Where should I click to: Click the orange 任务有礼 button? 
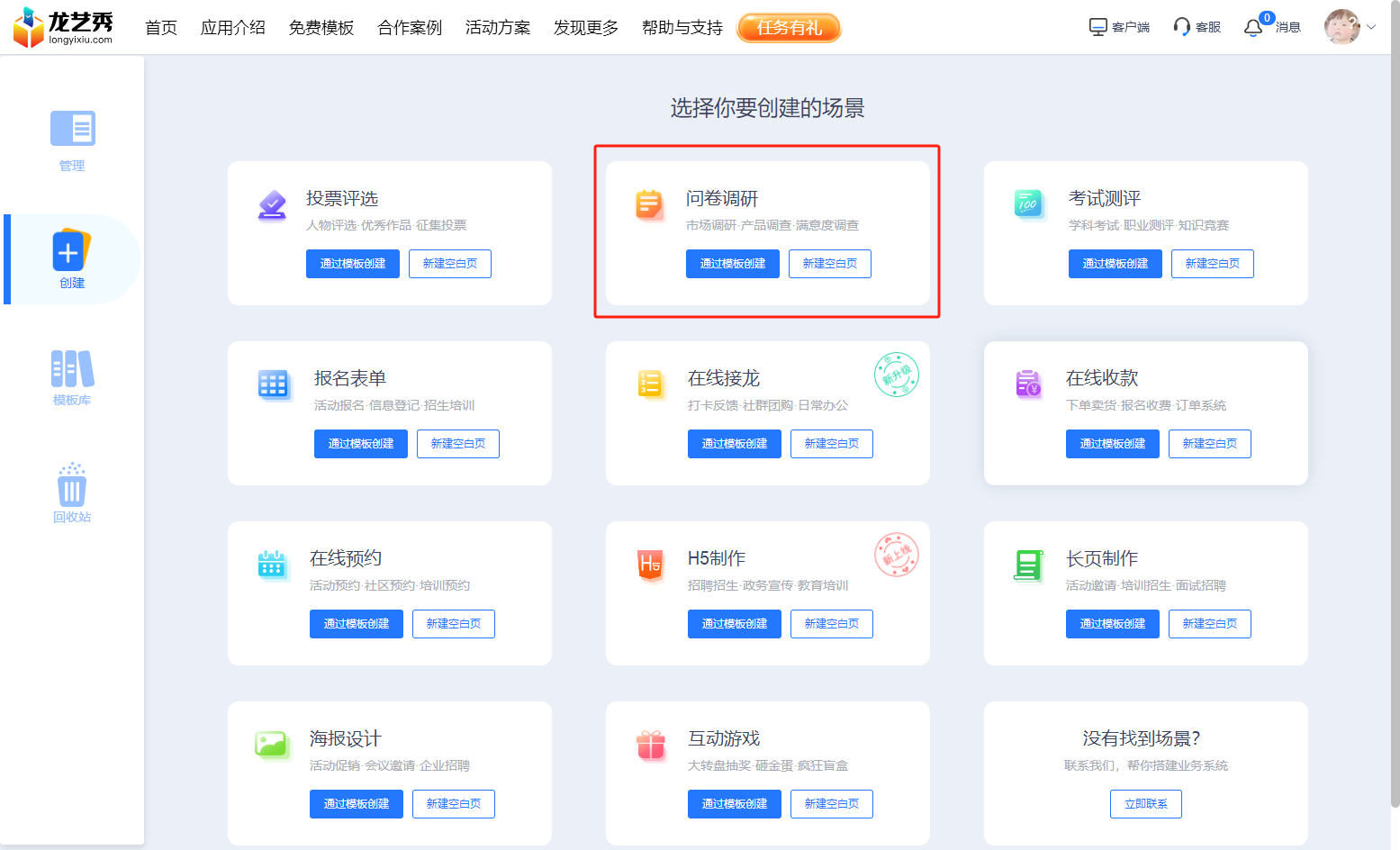click(789, 28)
